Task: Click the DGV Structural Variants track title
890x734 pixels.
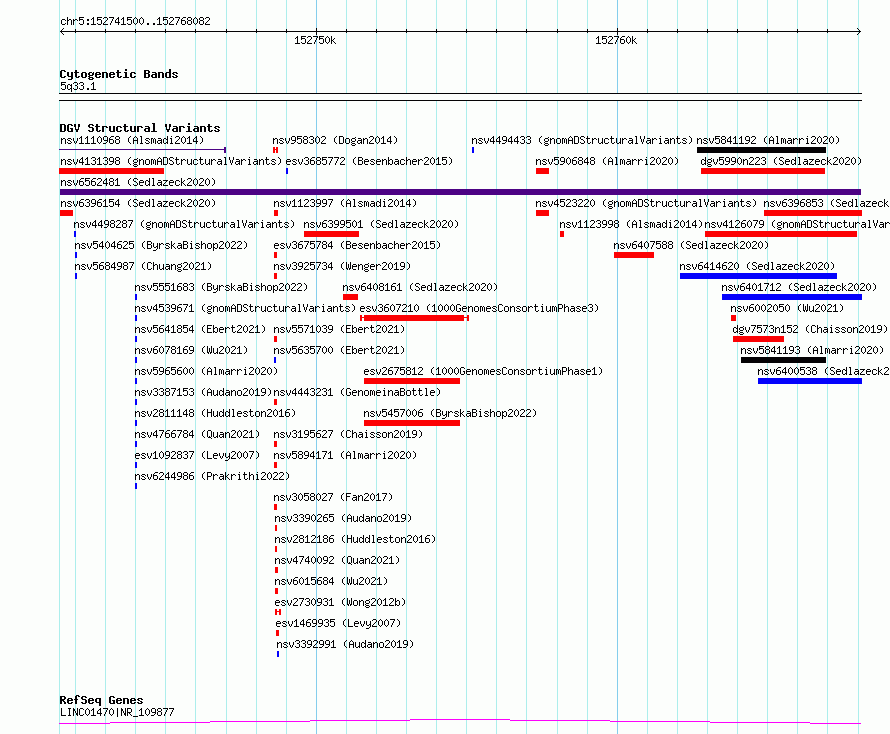Action: (x=140, y=128)
